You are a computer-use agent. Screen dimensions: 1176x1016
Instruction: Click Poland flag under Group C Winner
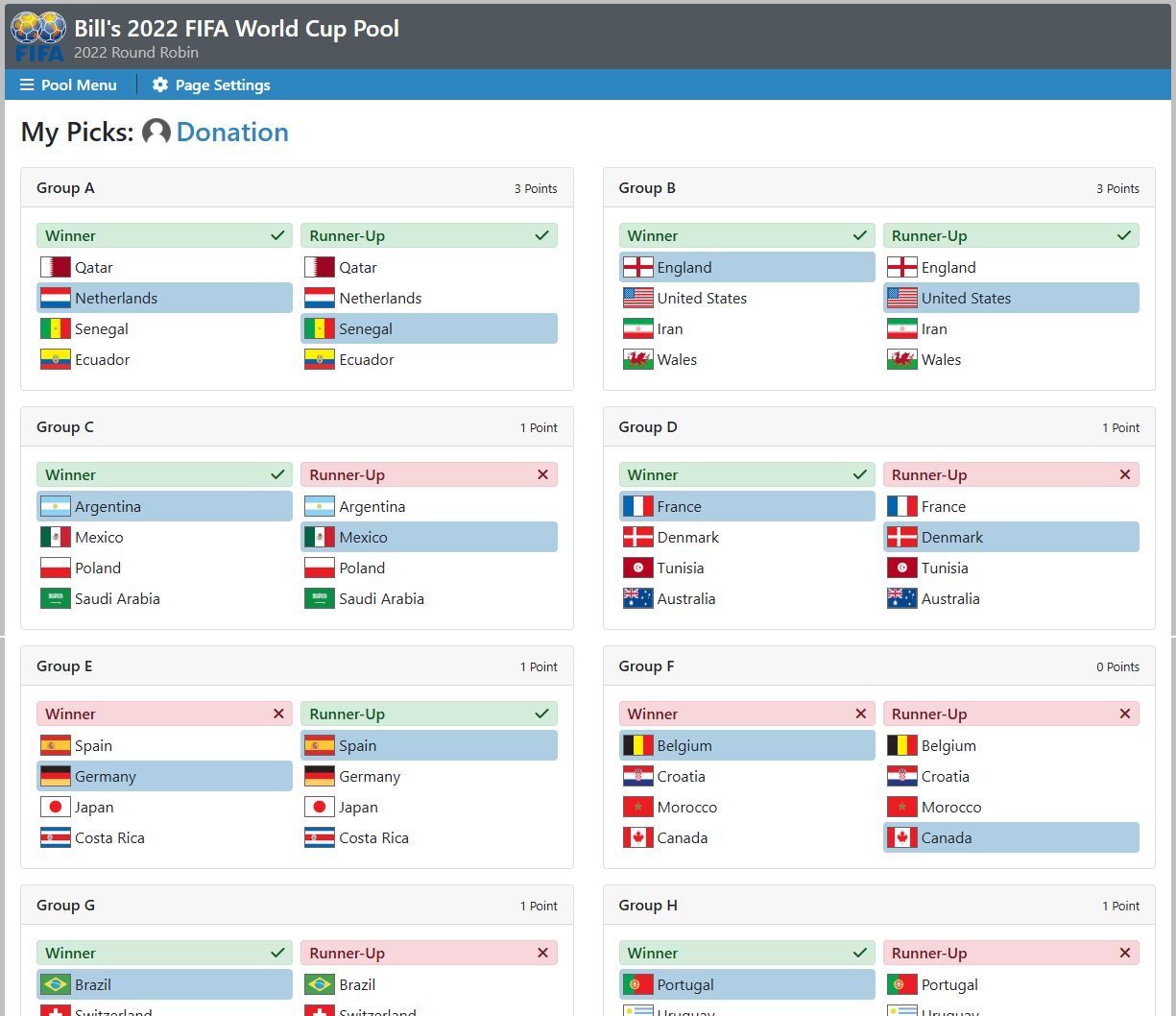pos(56,568)
